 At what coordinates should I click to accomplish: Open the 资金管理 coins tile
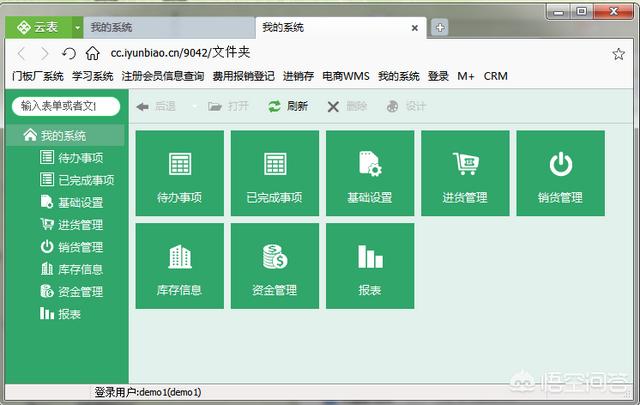275,266
